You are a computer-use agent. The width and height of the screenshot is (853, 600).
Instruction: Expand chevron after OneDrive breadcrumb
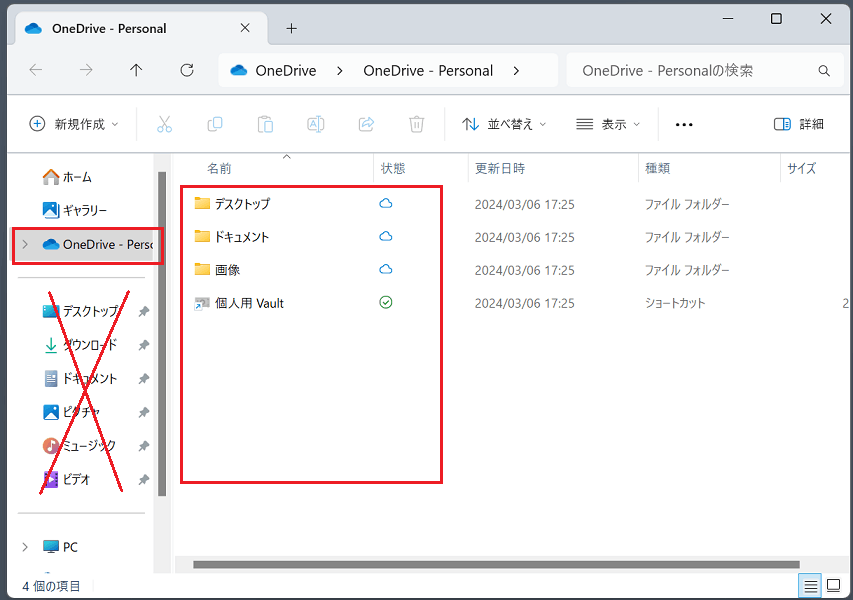tap(340, 71)
